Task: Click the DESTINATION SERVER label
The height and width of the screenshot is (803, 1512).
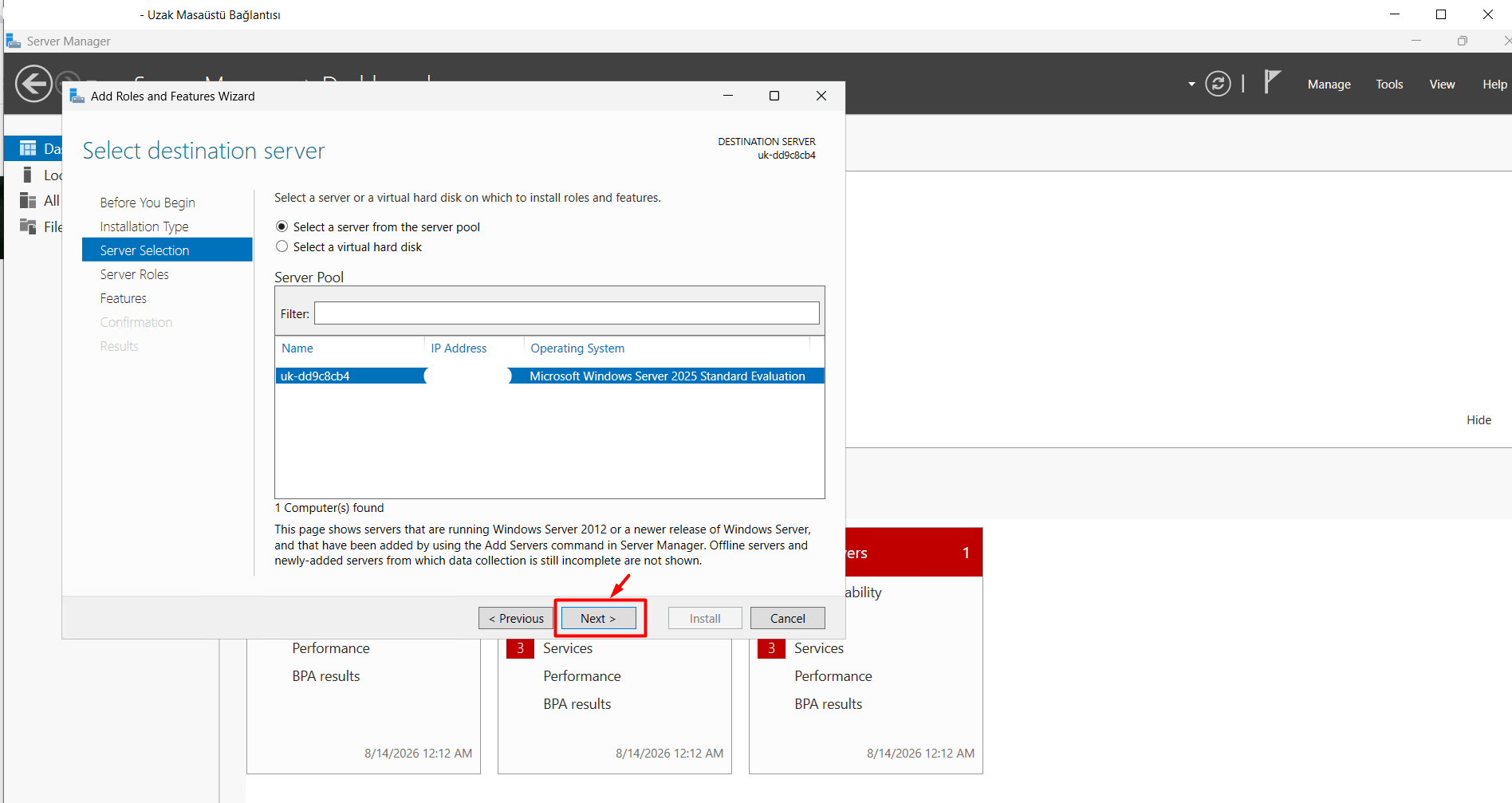Action: [x=766, y=141]
